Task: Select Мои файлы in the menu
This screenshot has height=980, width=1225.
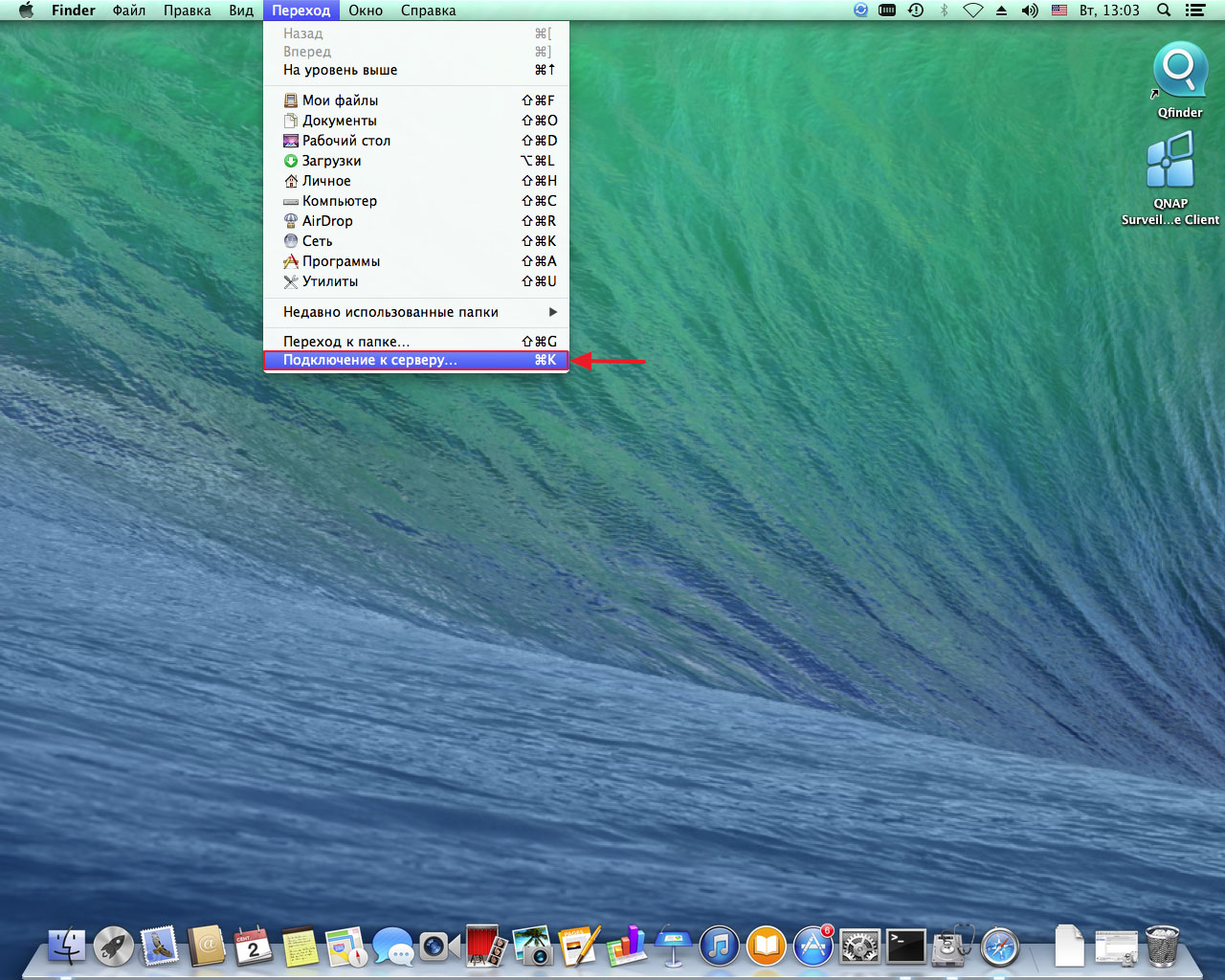Action: click(x=416, y=100)
